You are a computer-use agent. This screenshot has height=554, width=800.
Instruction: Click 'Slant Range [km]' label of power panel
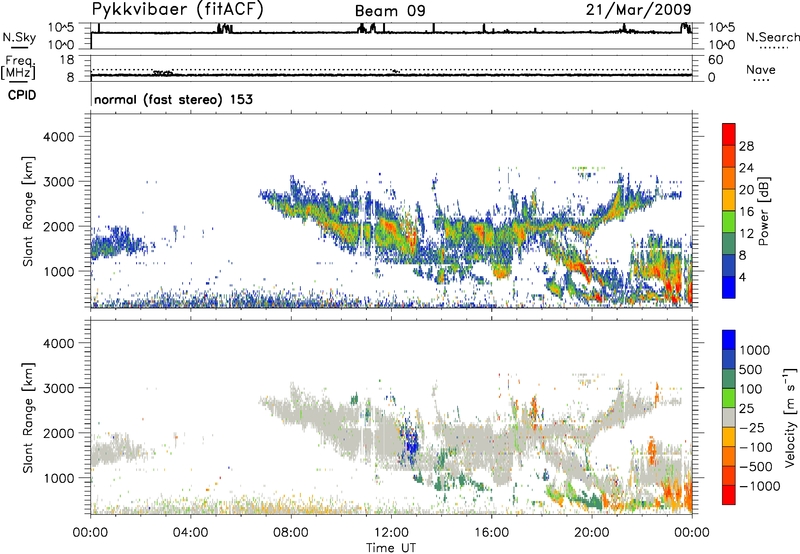click(28, 211)
